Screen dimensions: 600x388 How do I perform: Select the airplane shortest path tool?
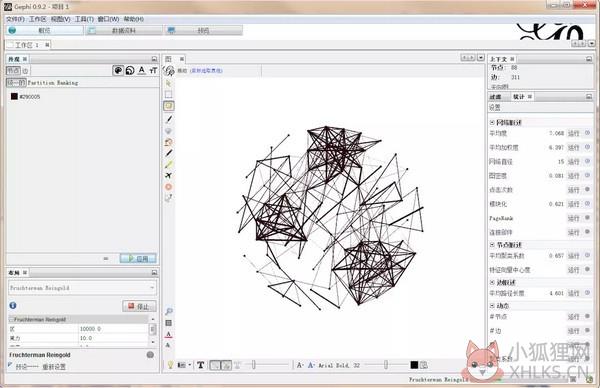point(168,176)
